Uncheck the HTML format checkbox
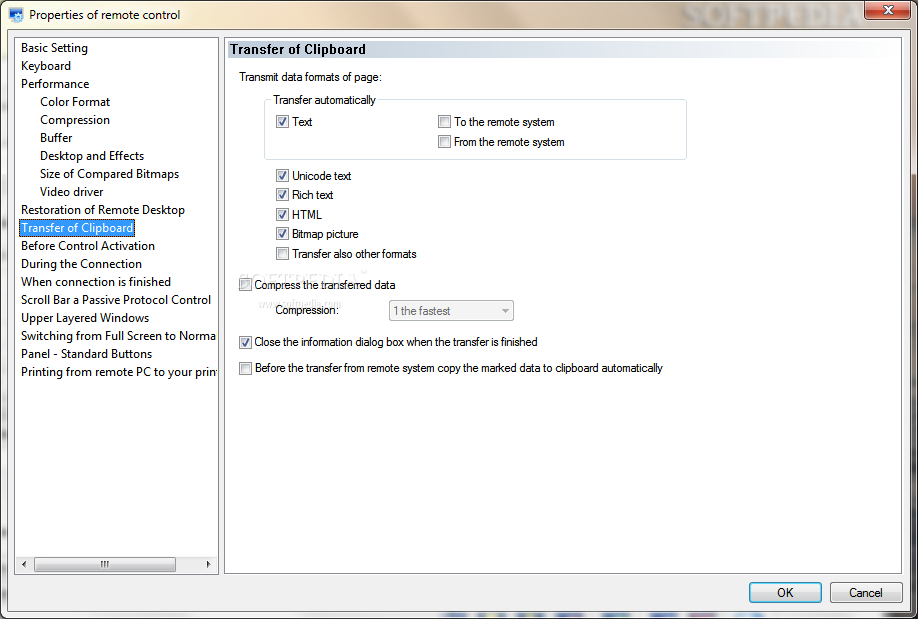Screen dimensions: 918x619 pyautogui.click(x=282, y=214)
